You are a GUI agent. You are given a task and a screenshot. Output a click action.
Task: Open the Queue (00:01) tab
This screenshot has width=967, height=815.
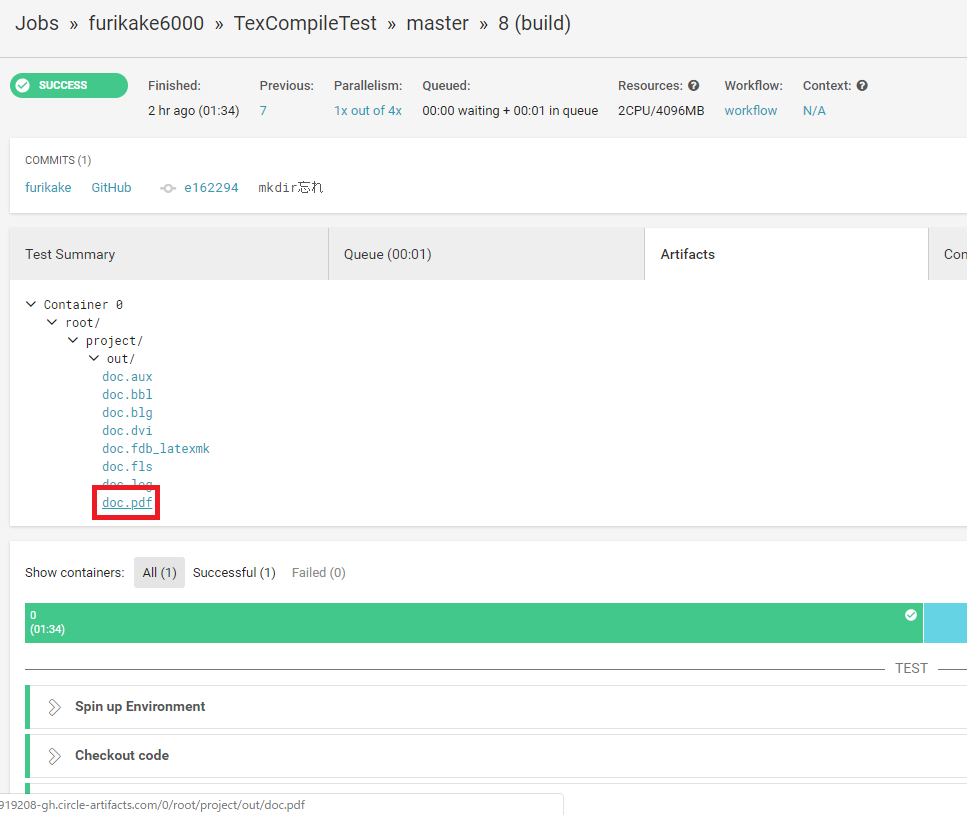coord(386,254)
